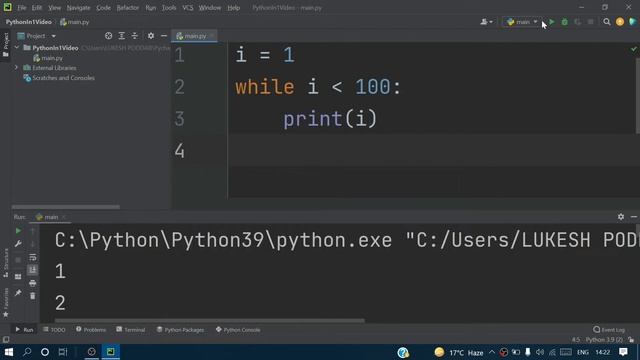Close the main.py editor tab
The image size is (640, 360).
coord(212,36)
